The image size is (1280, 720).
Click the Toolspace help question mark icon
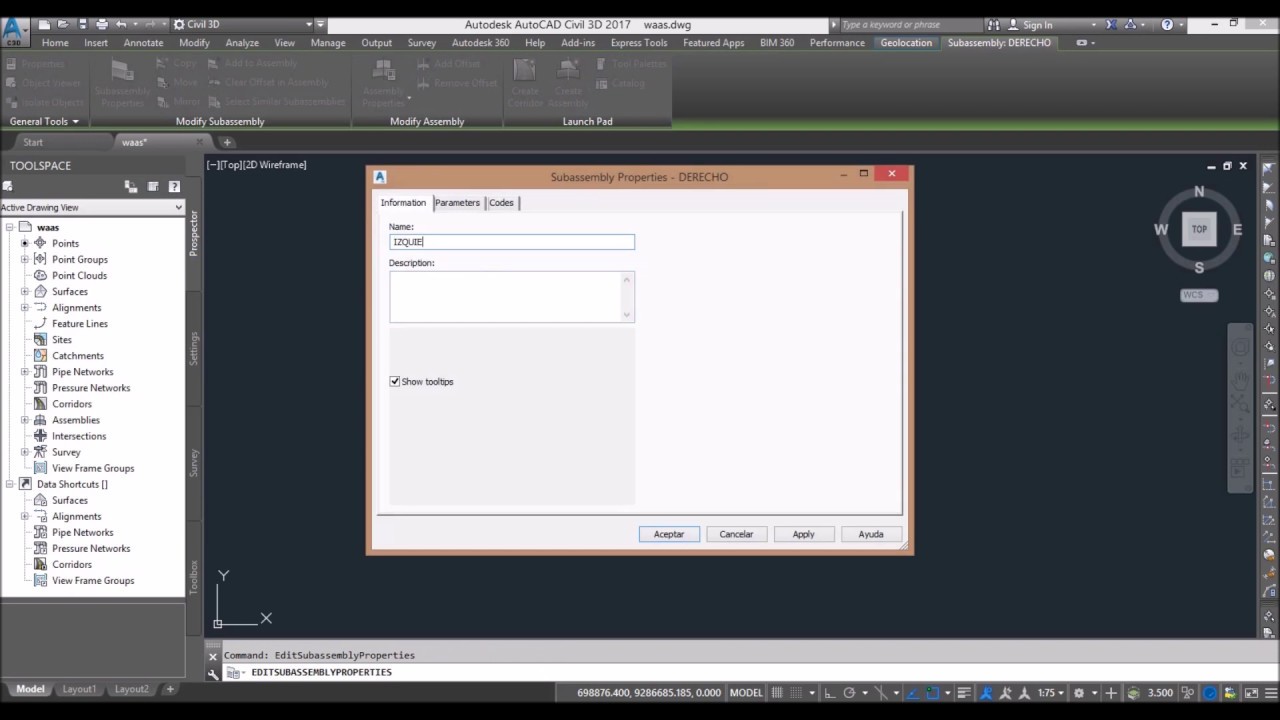tap(174, 186)
